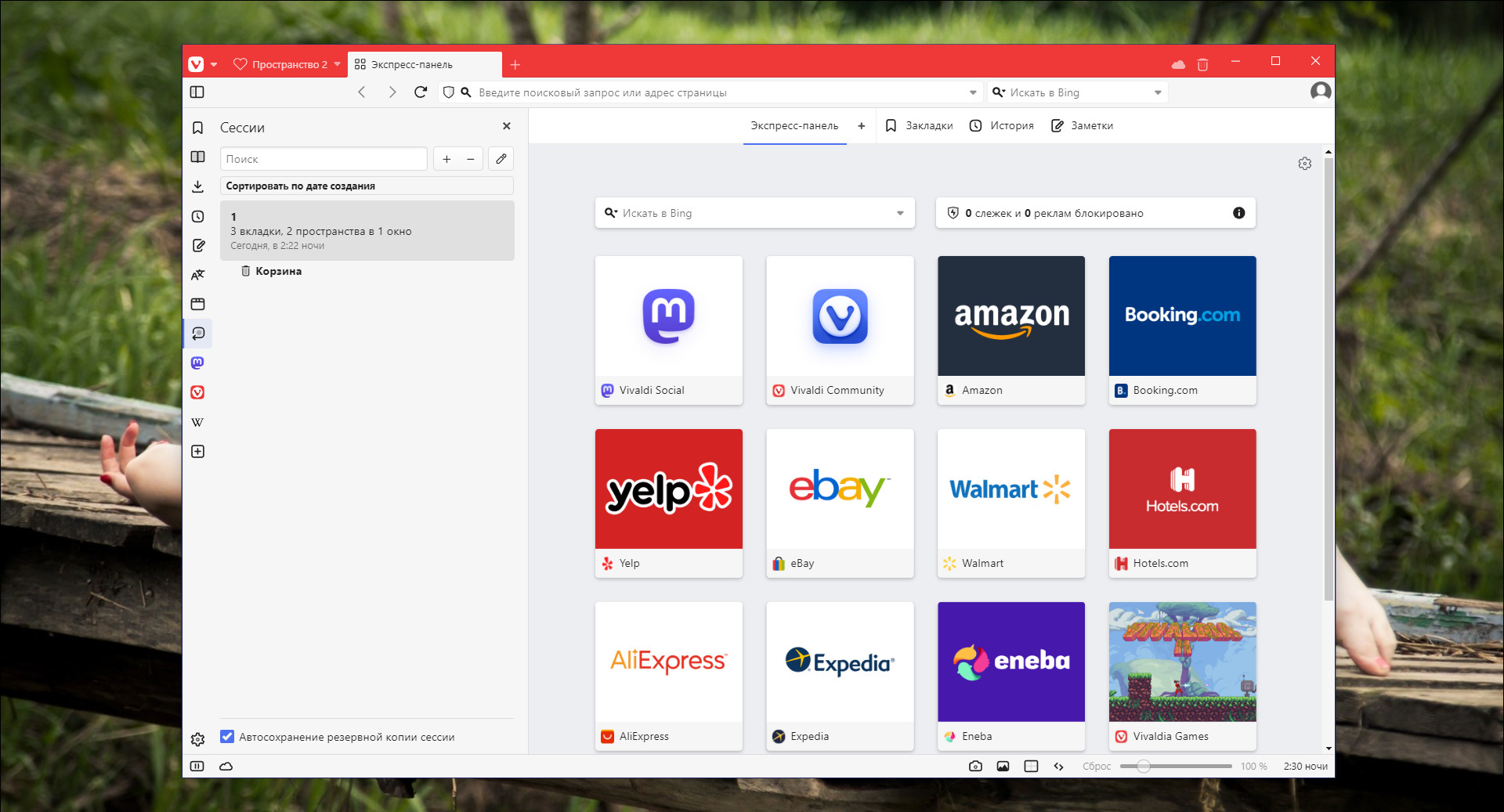Show tracker blocking info icon
Image resolution: width=1504 pixels, height=812 pixels.
[1239, 213]
